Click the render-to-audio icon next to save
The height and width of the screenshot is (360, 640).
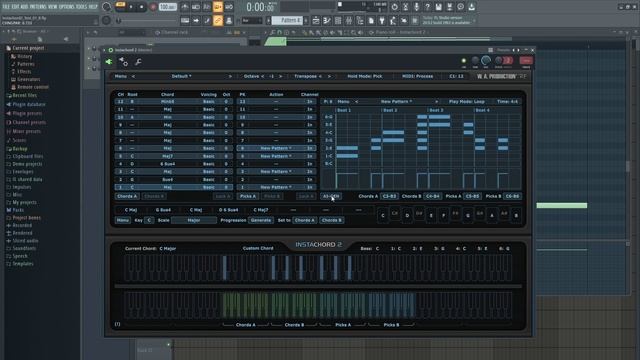pyautogui.click(x=449, y=7)
